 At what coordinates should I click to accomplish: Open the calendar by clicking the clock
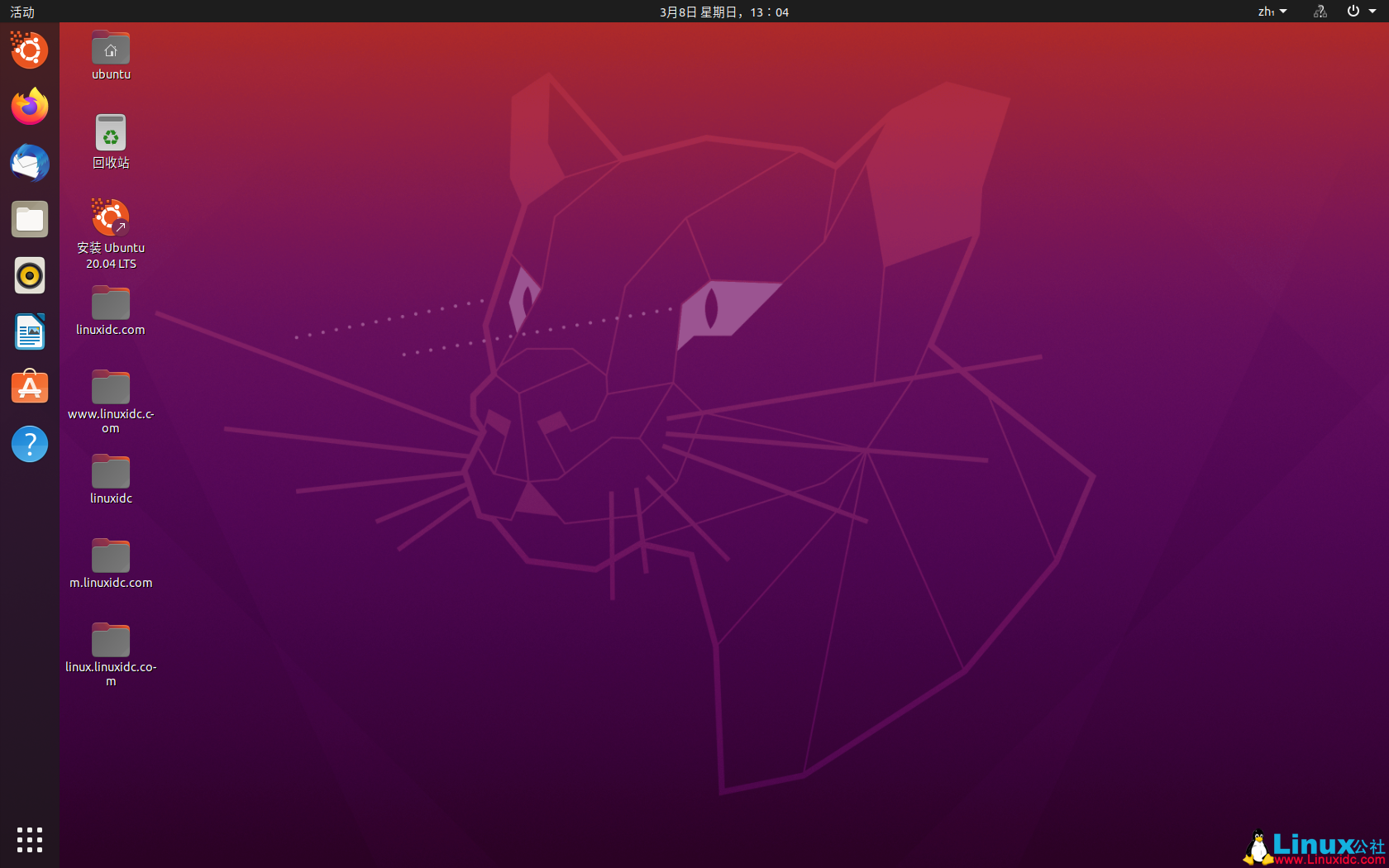coord(723,12)
